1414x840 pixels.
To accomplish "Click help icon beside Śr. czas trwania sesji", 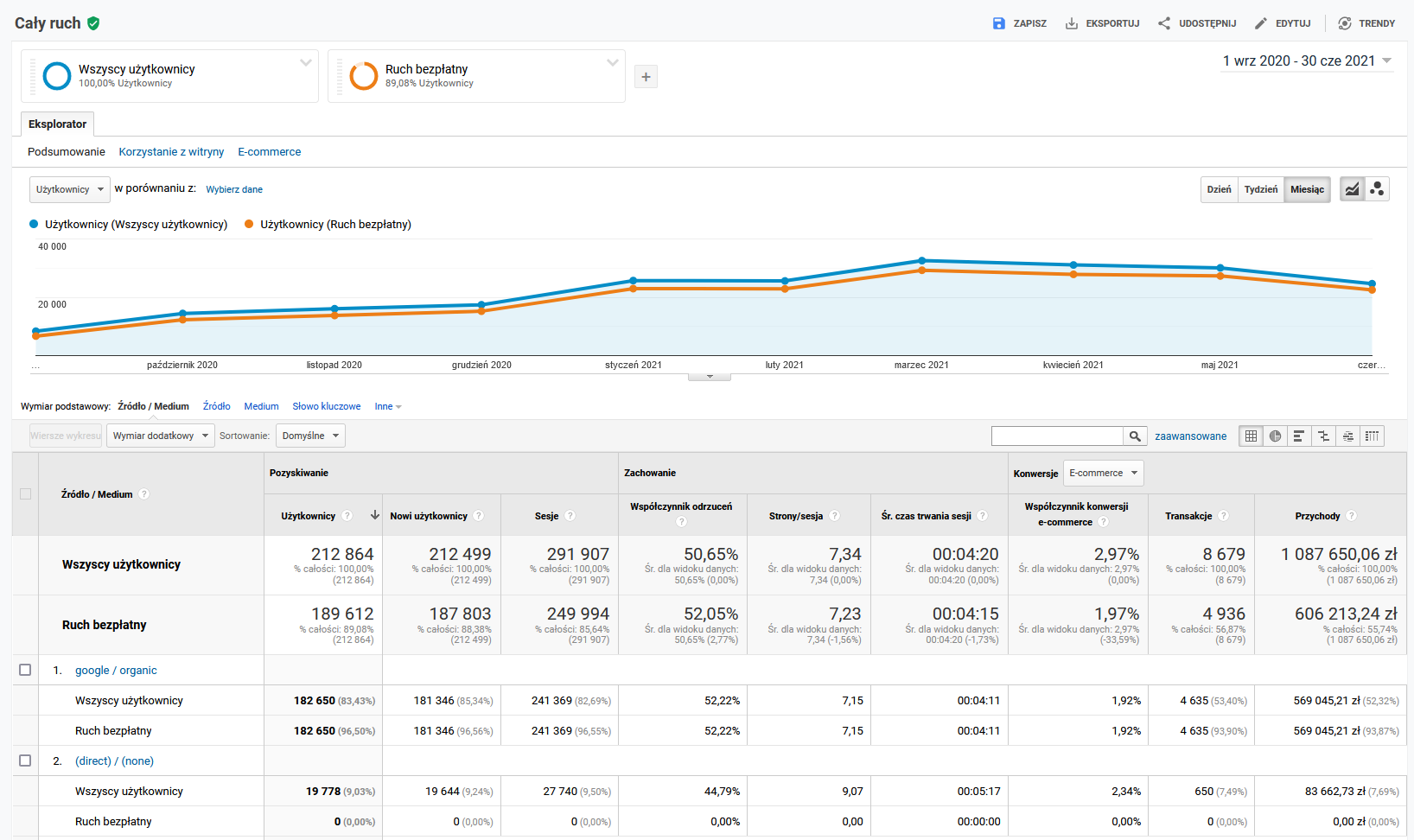I will tap(982, 516).
